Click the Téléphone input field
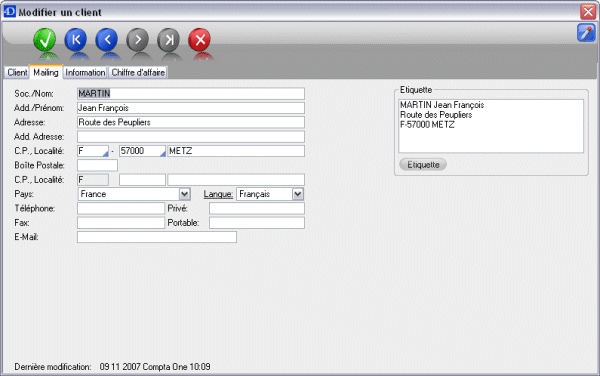This screenshot has width=600, height=376. (121, 208)
